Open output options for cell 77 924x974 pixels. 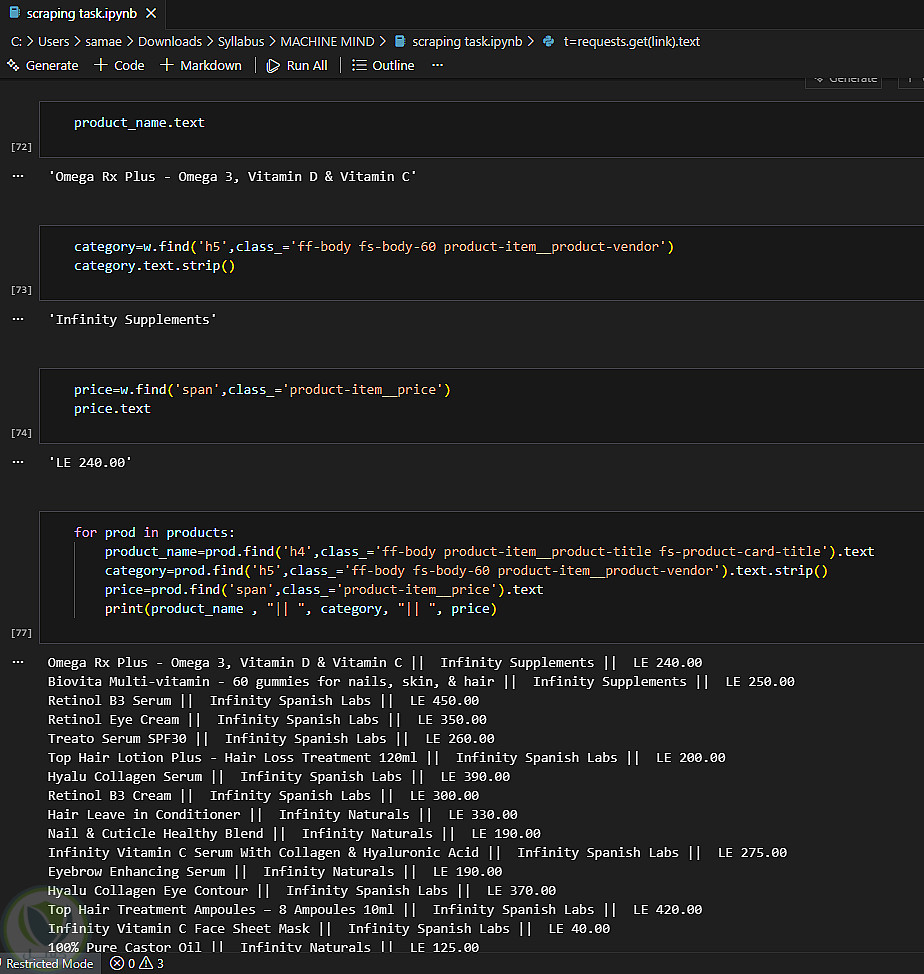pyautogui.click(x=18, y=662)
